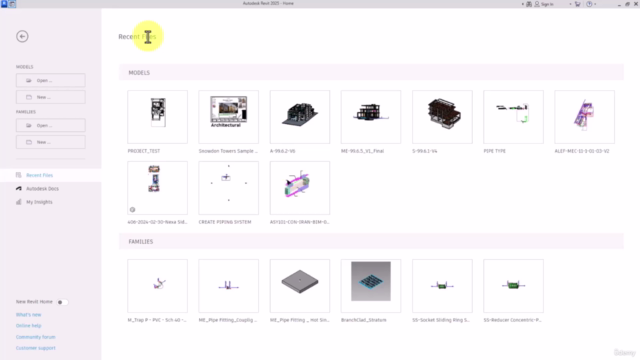Viewport: 640px width, 360px height.
Task: Click the PIPE TYPE file name label
Action: click(x=495, y=151)
